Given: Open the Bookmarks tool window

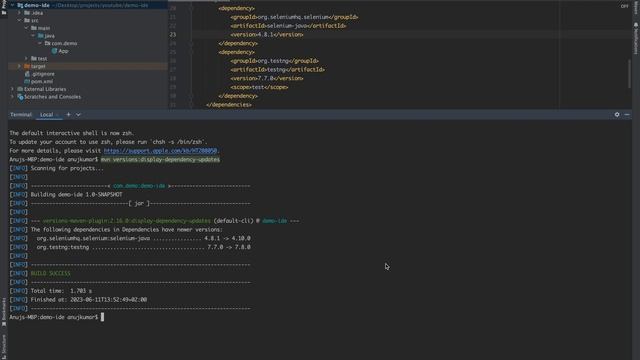Looking at the screenshot, I should coord(4,311).
